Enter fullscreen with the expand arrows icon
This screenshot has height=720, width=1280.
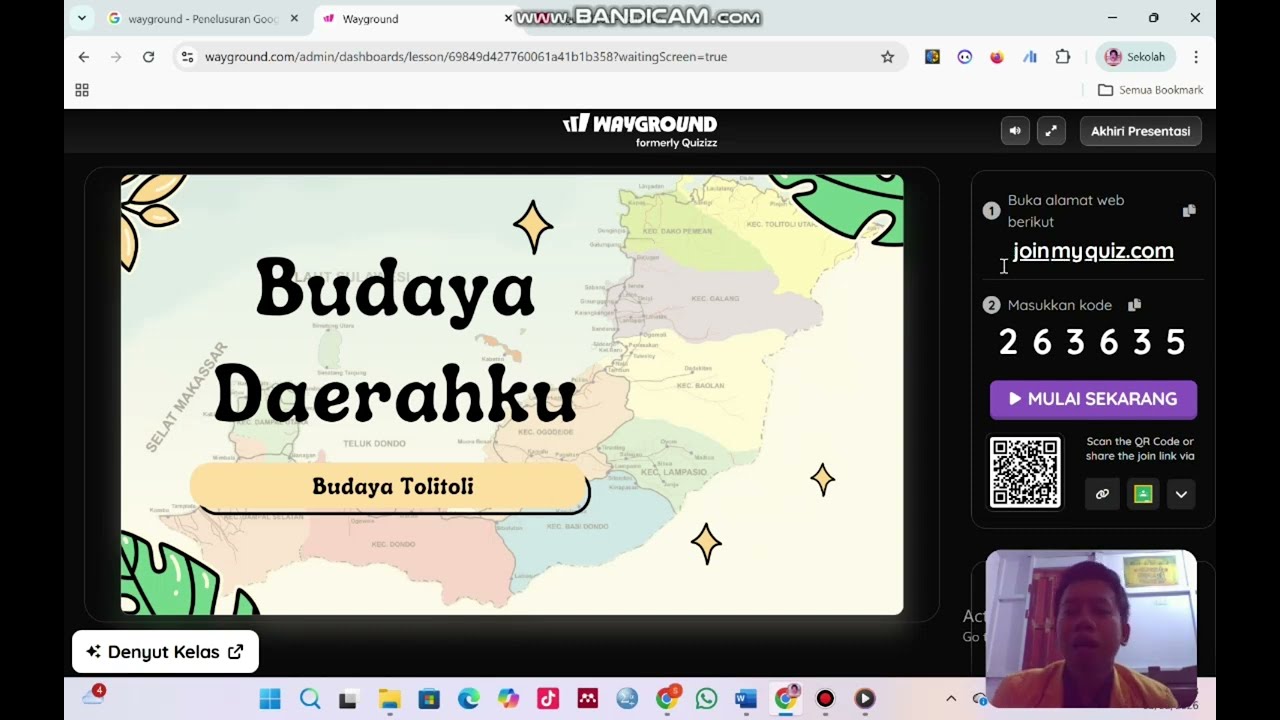1051,131
